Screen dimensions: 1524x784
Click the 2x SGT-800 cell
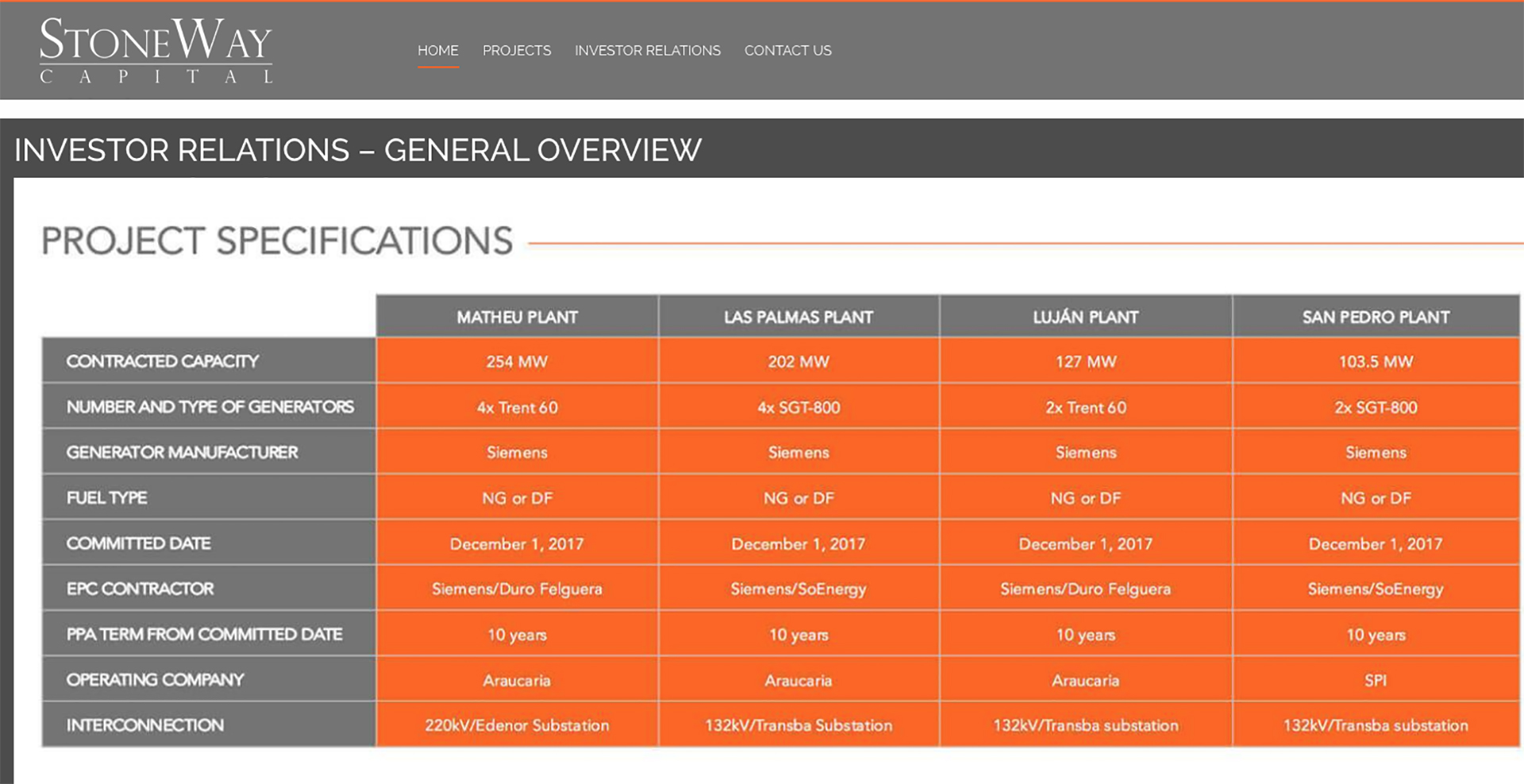[1376, 407]
